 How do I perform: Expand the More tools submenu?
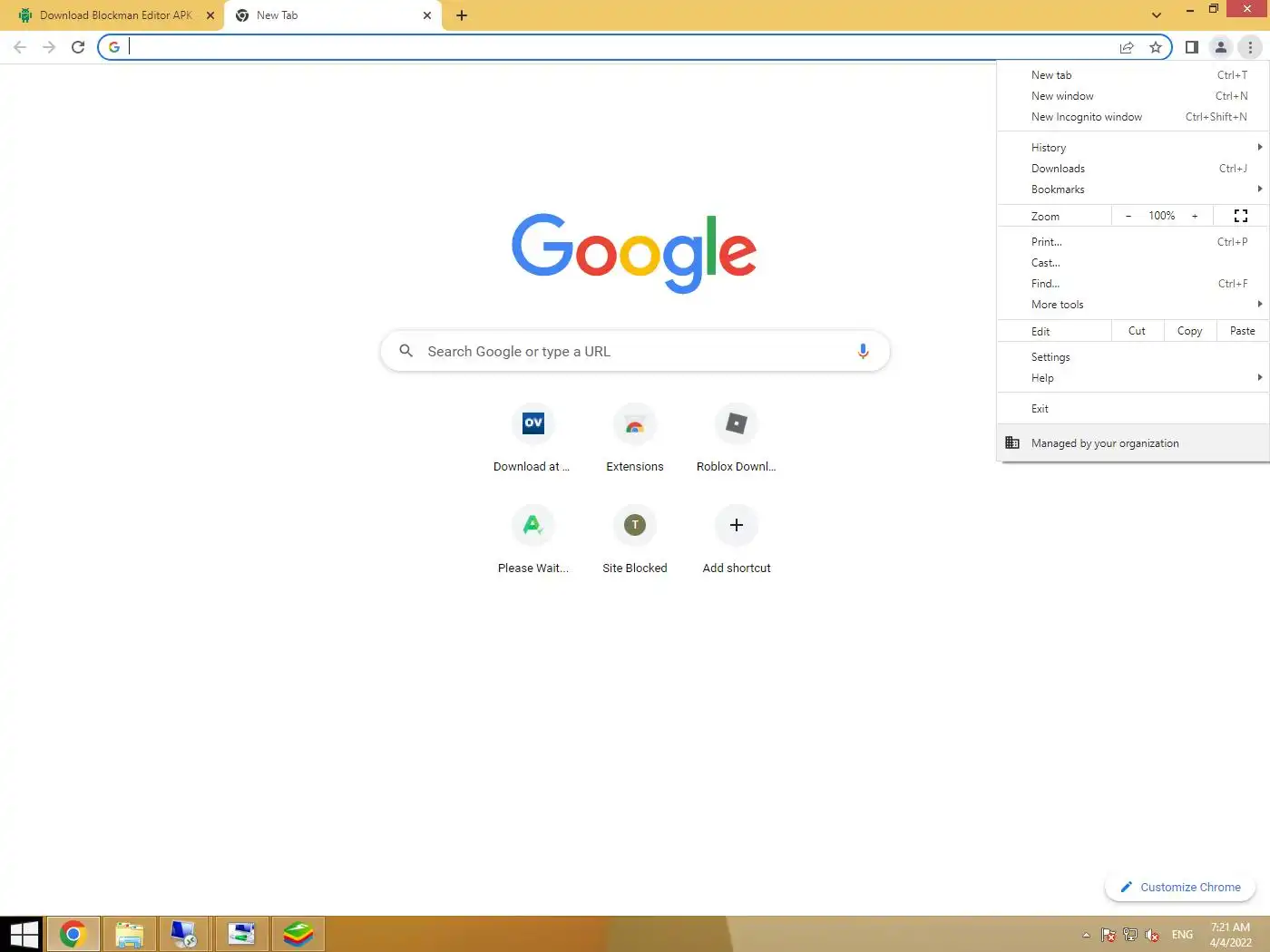coord(1133,305)
